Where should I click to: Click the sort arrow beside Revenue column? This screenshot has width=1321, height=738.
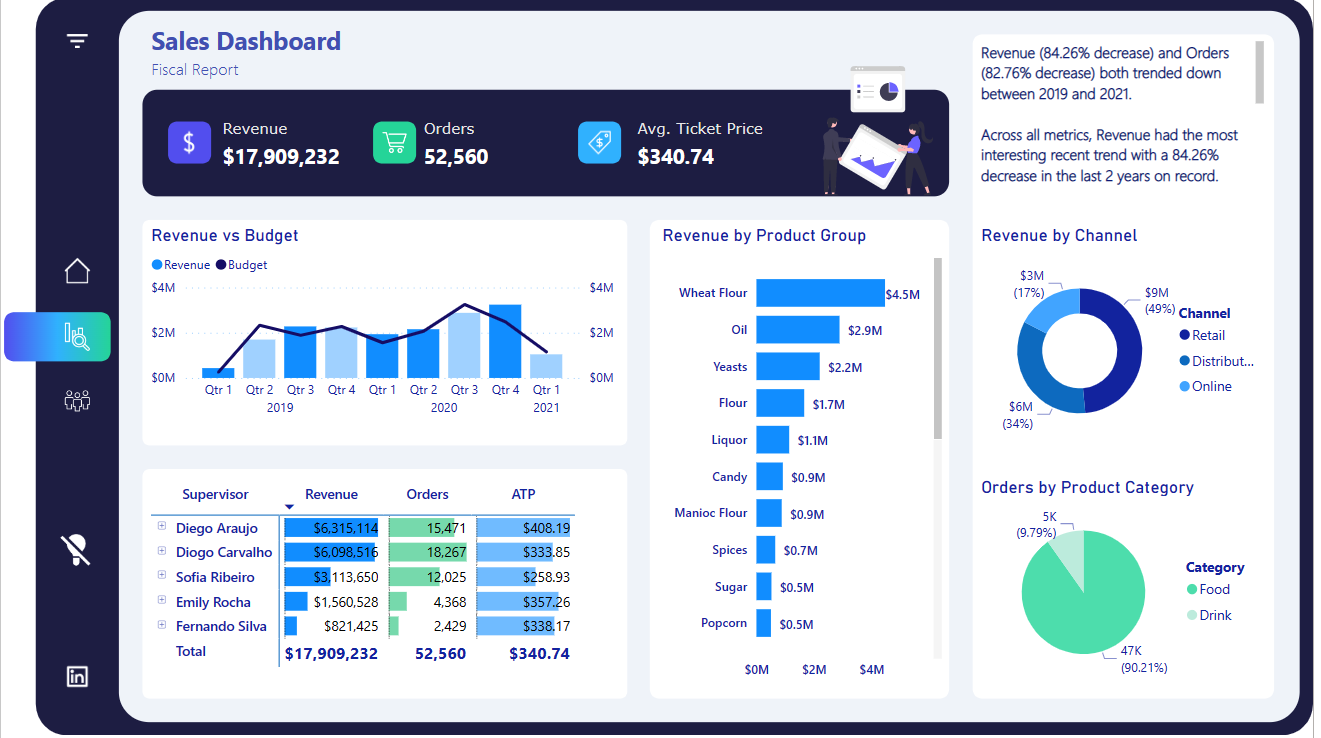289,507
